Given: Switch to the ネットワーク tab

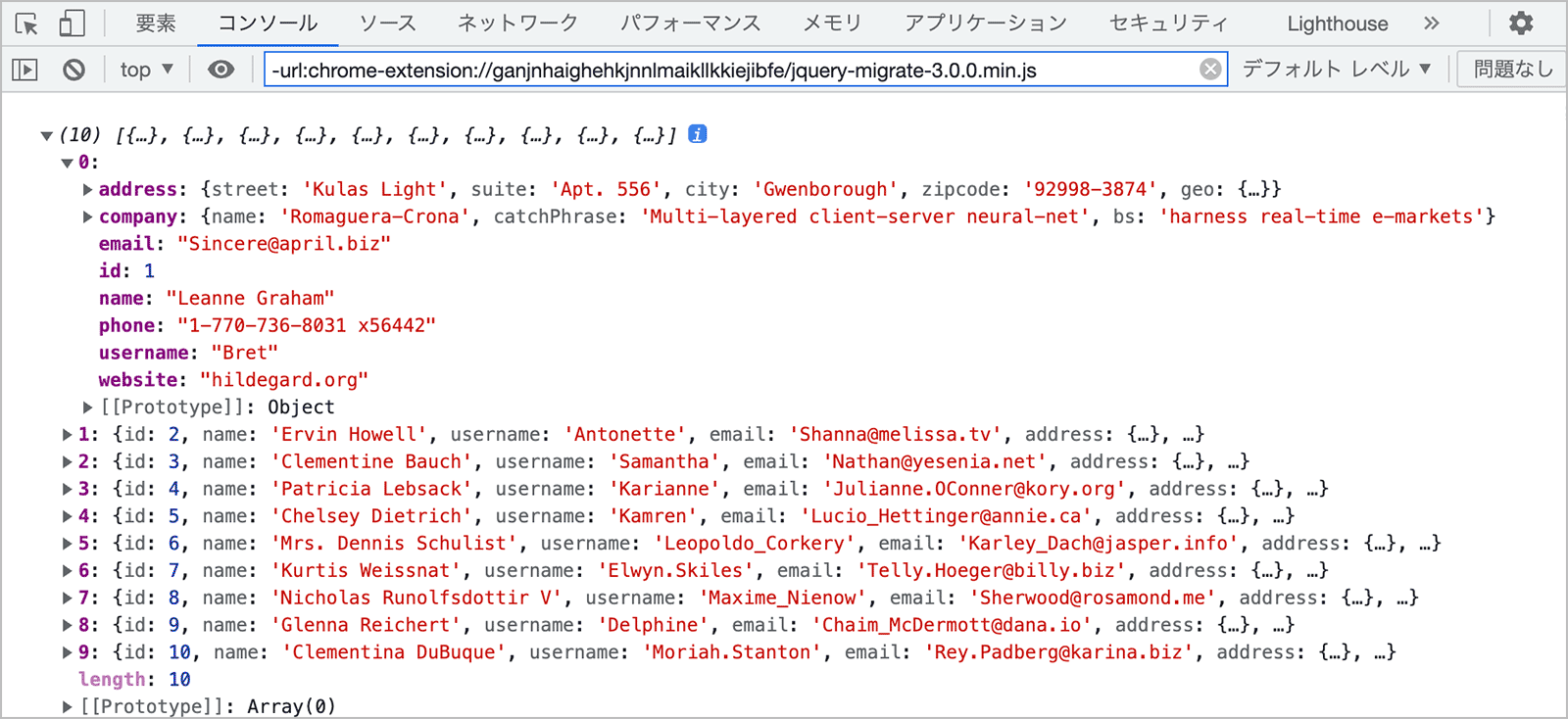Looking at the screenshot, I should (517, 24).
